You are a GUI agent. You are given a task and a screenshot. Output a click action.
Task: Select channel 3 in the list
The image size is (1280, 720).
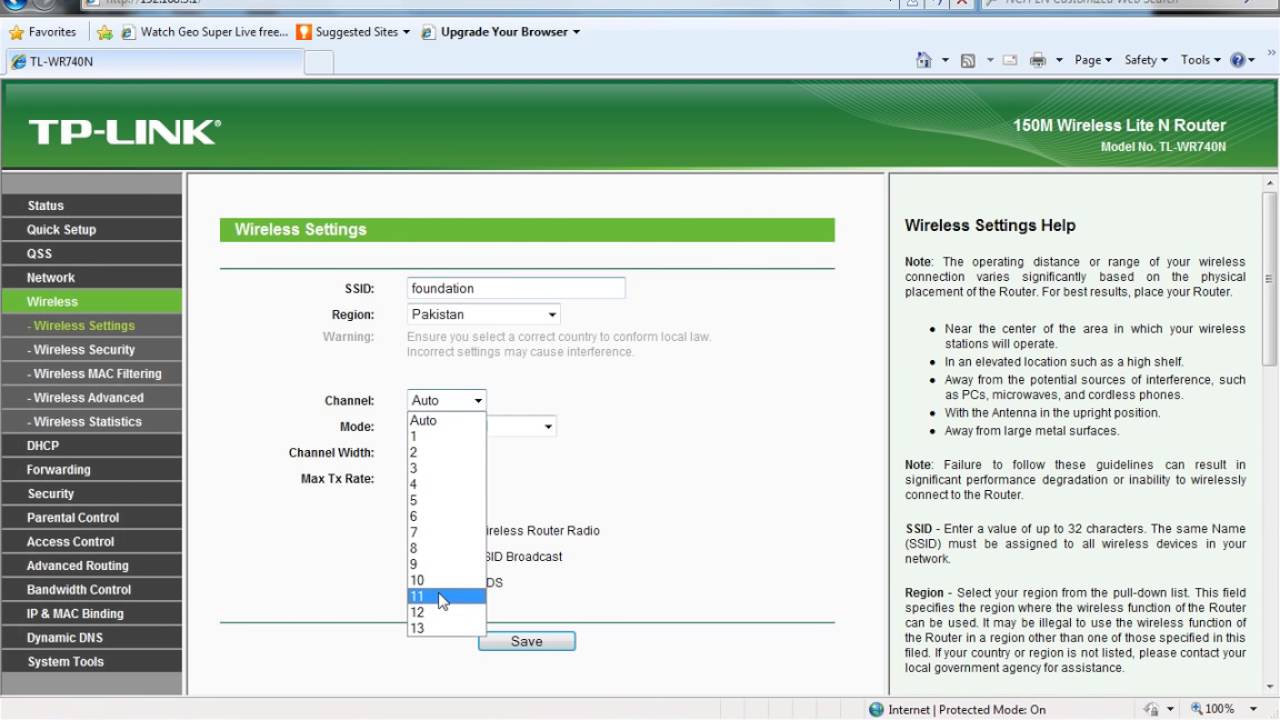(x=446, y=469)
